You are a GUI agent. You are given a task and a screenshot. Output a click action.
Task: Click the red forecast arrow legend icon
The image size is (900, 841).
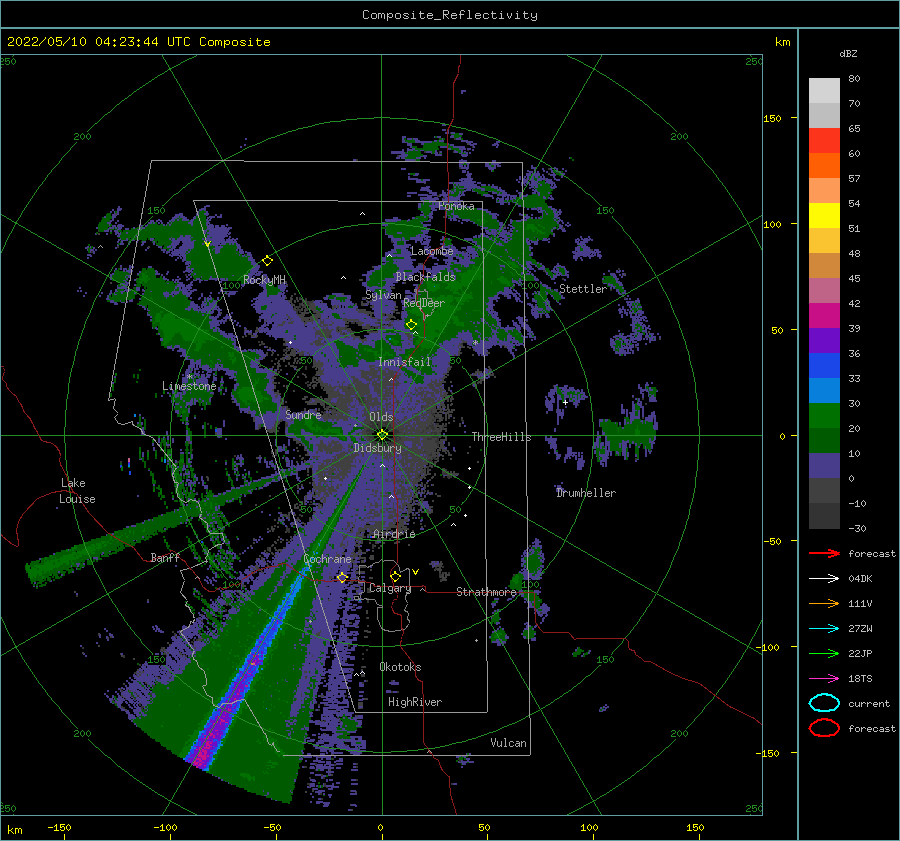824,553
